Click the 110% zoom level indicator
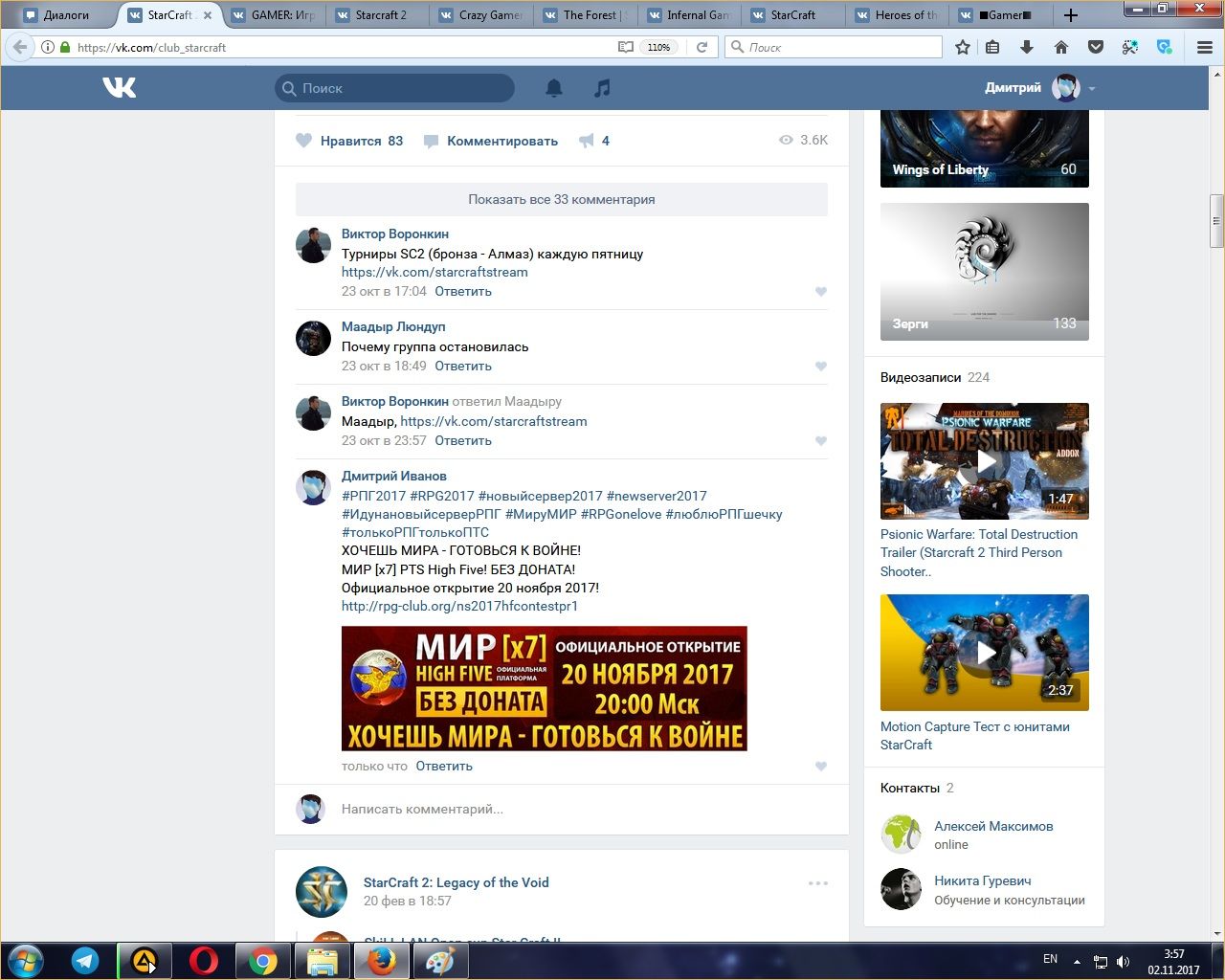The width and height of the screenshot is (1225, 980). (x=659, y=47)
